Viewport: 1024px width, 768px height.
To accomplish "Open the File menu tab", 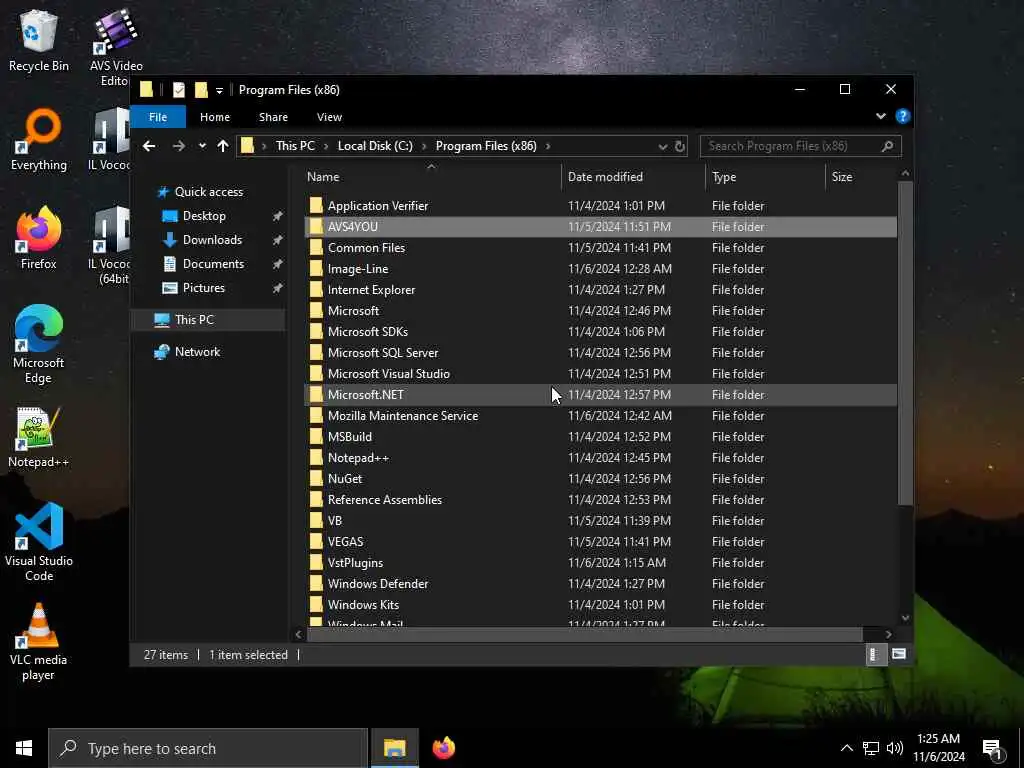I will click(158, 117).
